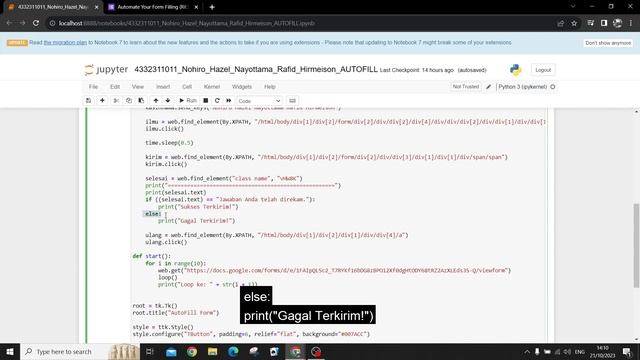Open a new browser tab

(212, 7)
